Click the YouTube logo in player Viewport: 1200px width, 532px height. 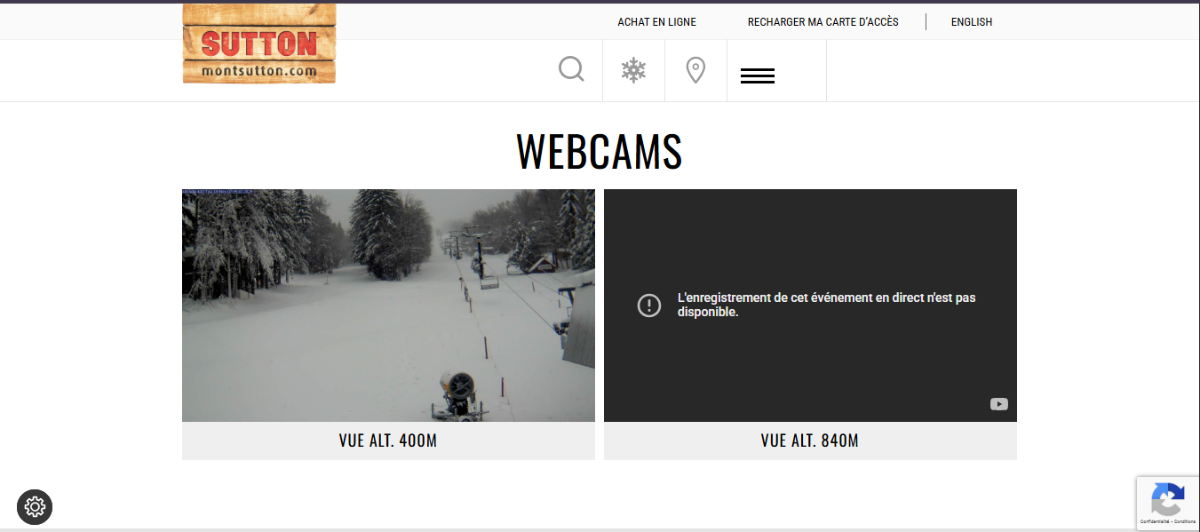998,404
